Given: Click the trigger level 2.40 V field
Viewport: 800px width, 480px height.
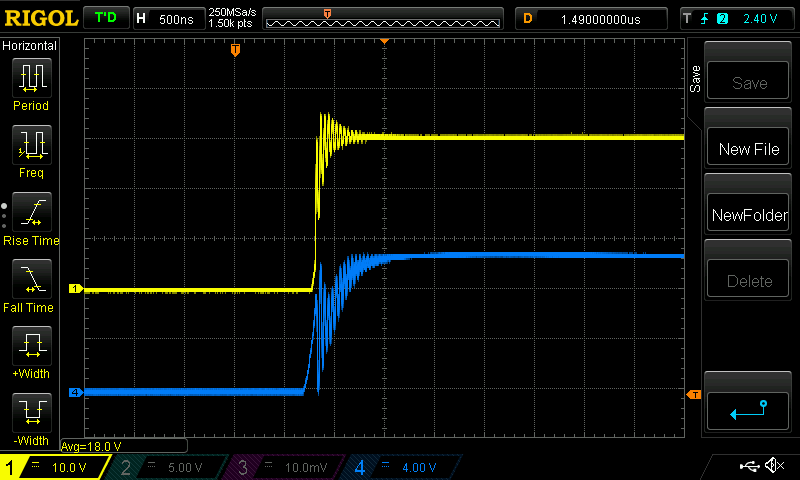Looking at the screenshot, I should [764, 18].
